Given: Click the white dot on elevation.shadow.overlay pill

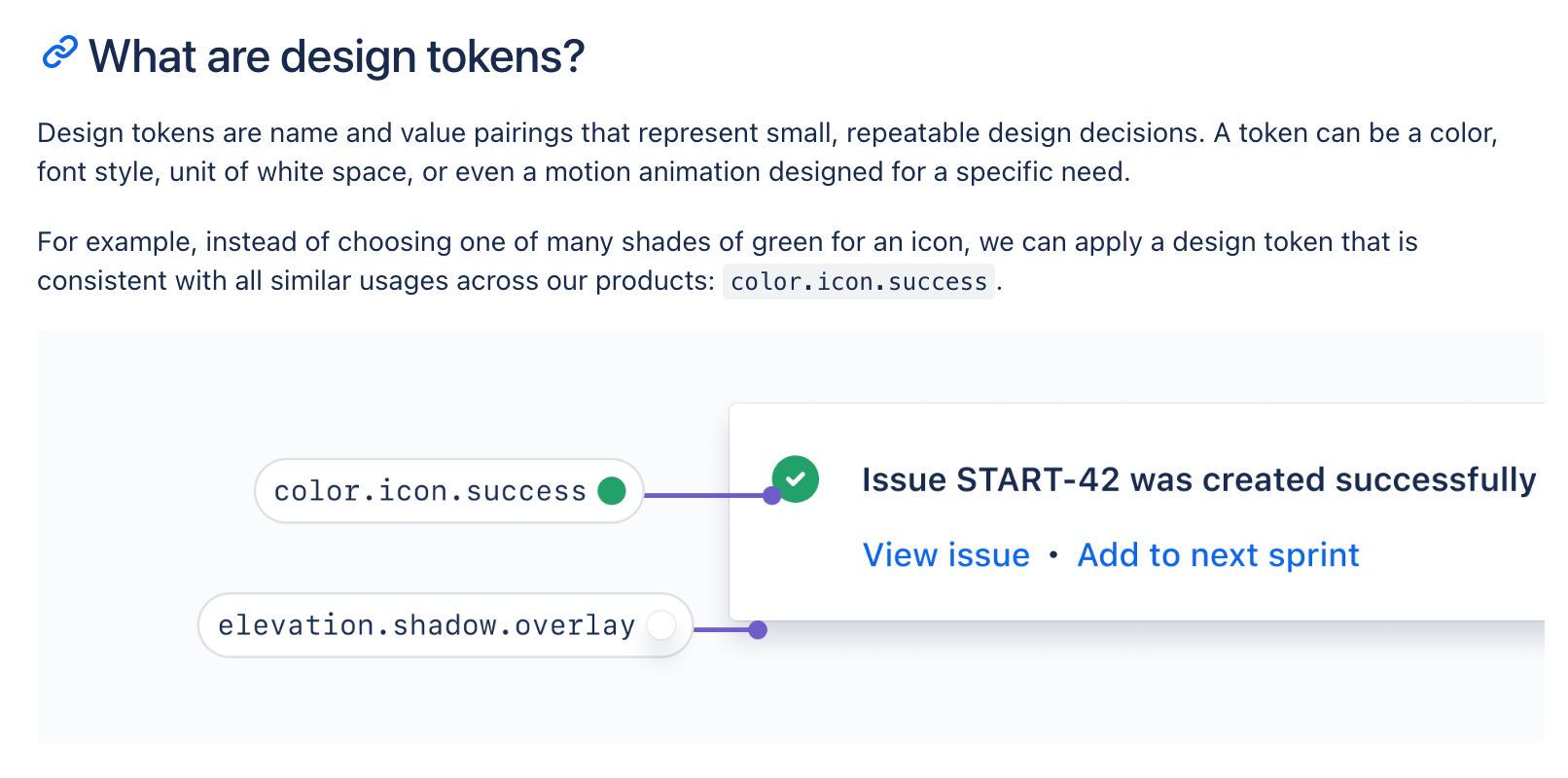Looking at the screenshot, I should click(x=661, y=626).
